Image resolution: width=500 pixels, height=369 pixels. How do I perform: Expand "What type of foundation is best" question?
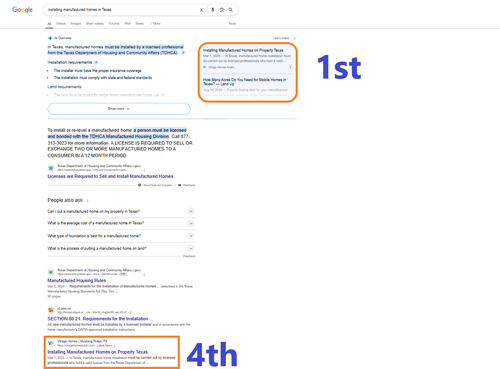[x=121, y=236]
